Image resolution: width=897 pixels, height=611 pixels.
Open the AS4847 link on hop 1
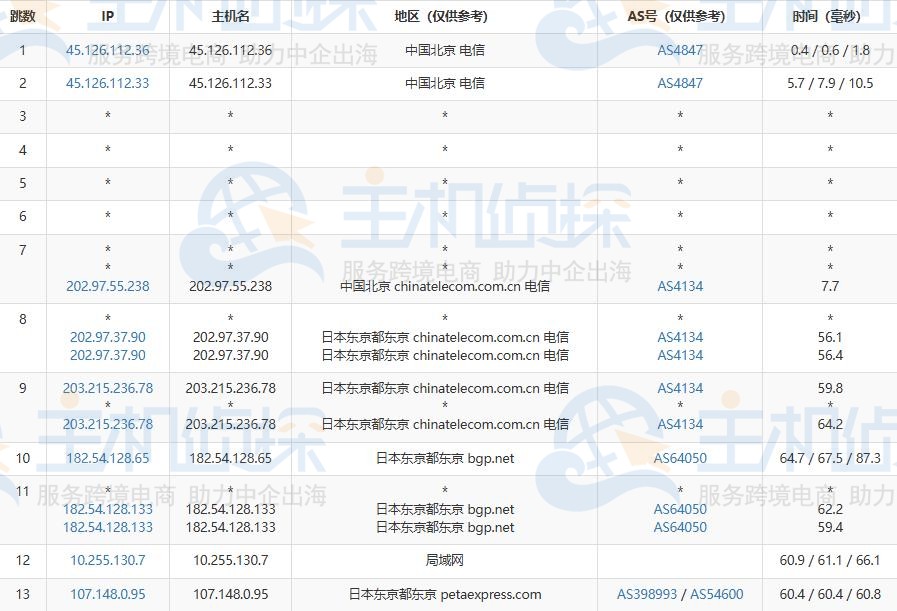(x=679, y=49)
